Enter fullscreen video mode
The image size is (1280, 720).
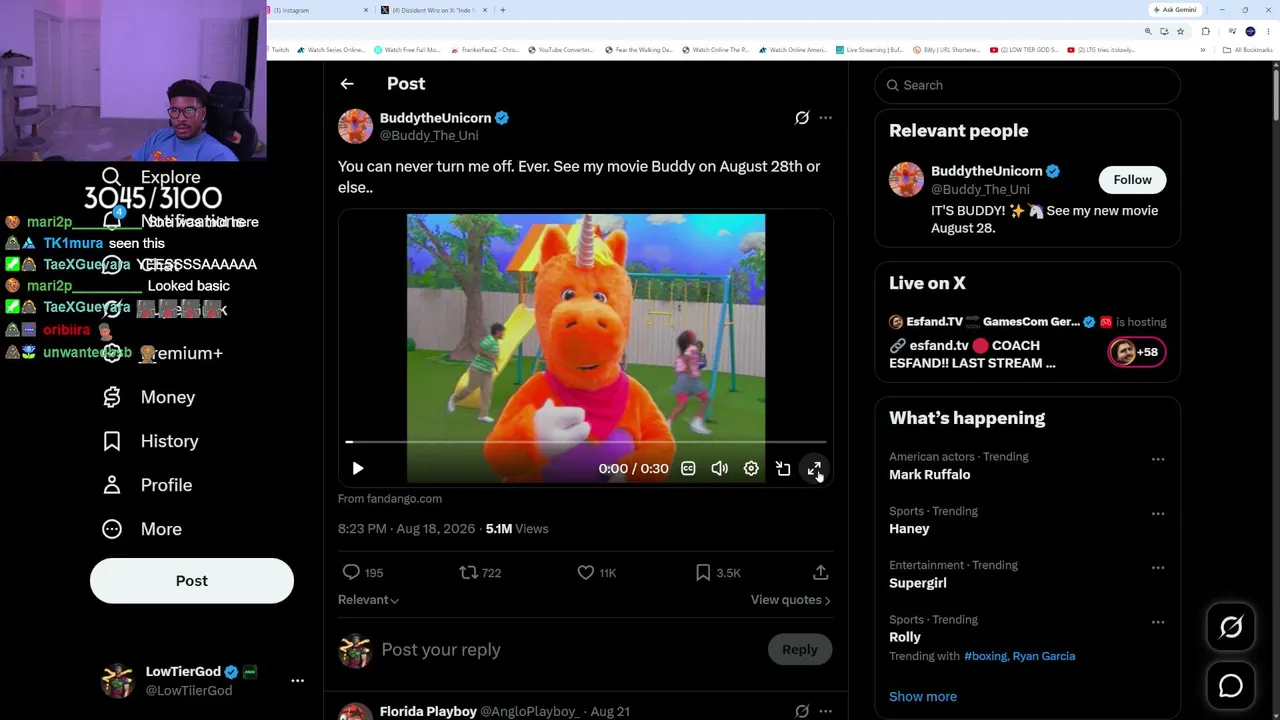(x=814, y=468)
